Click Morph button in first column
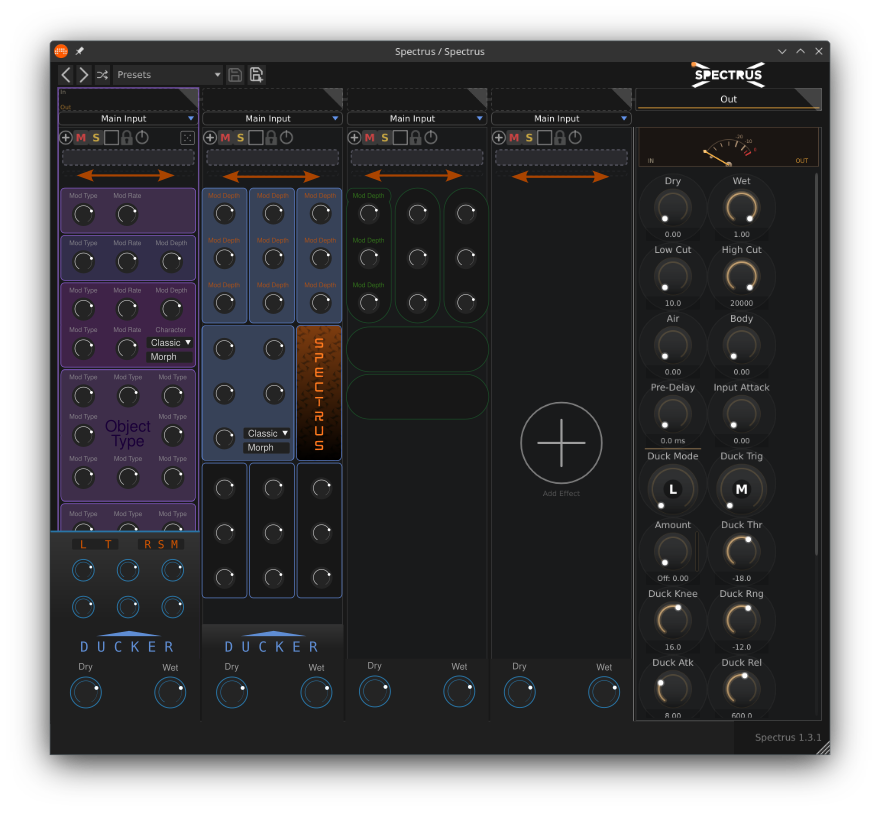 169,357
